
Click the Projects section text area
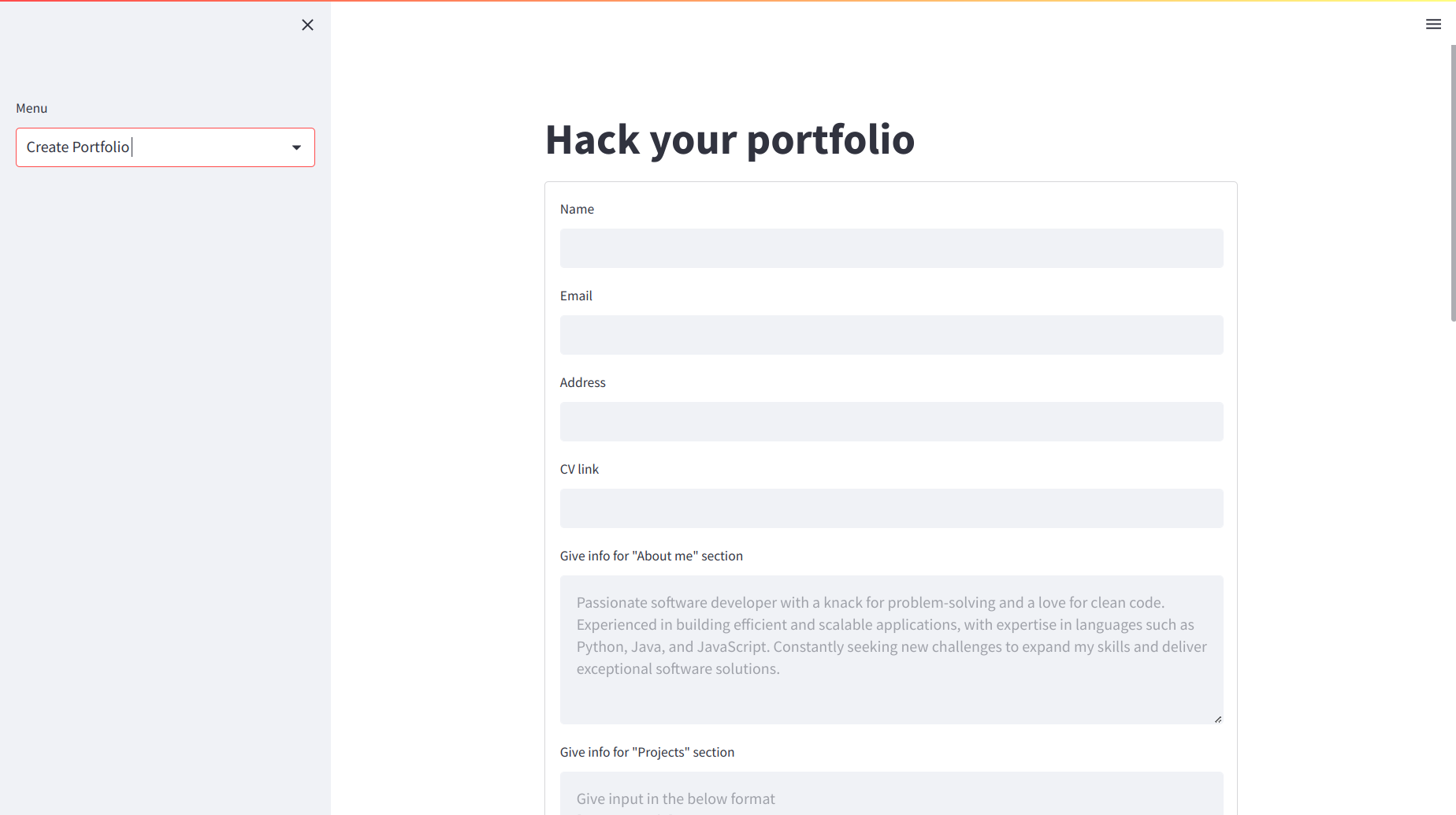pyautogui.click(x=891, y=793)
